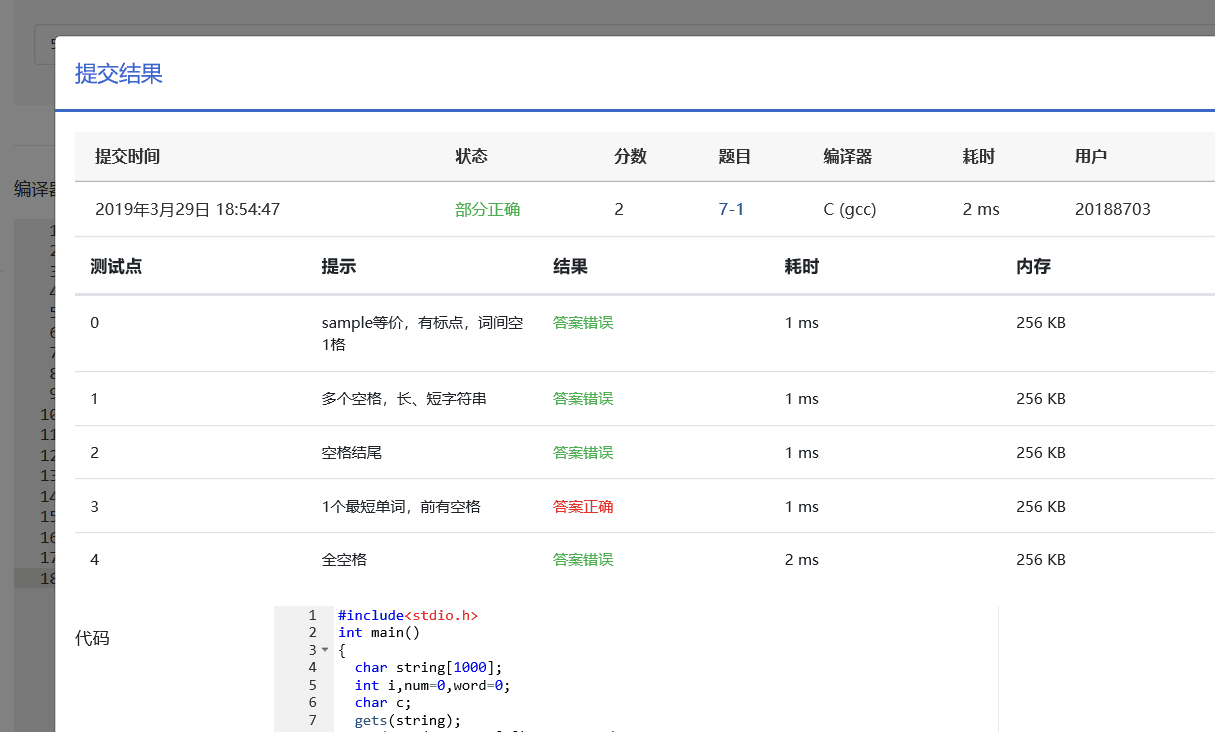Select the 编译器 column header
This screenshot has height=732, width=1215.
tap(848, 157)
